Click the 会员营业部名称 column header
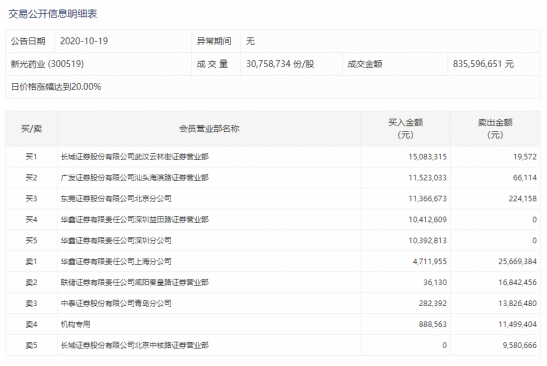This screenshot has height=366, width=547. pyautogui.click(x=209, y=129)
